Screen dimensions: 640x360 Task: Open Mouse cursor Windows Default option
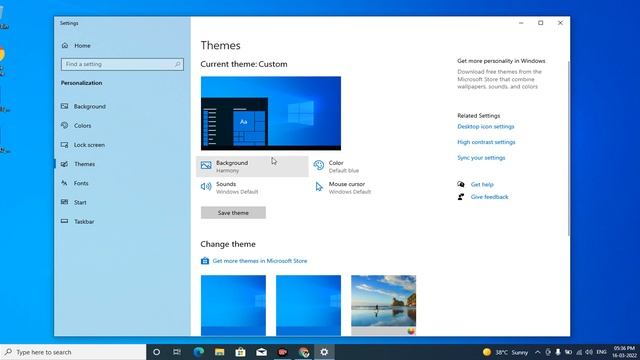point(343,188)
